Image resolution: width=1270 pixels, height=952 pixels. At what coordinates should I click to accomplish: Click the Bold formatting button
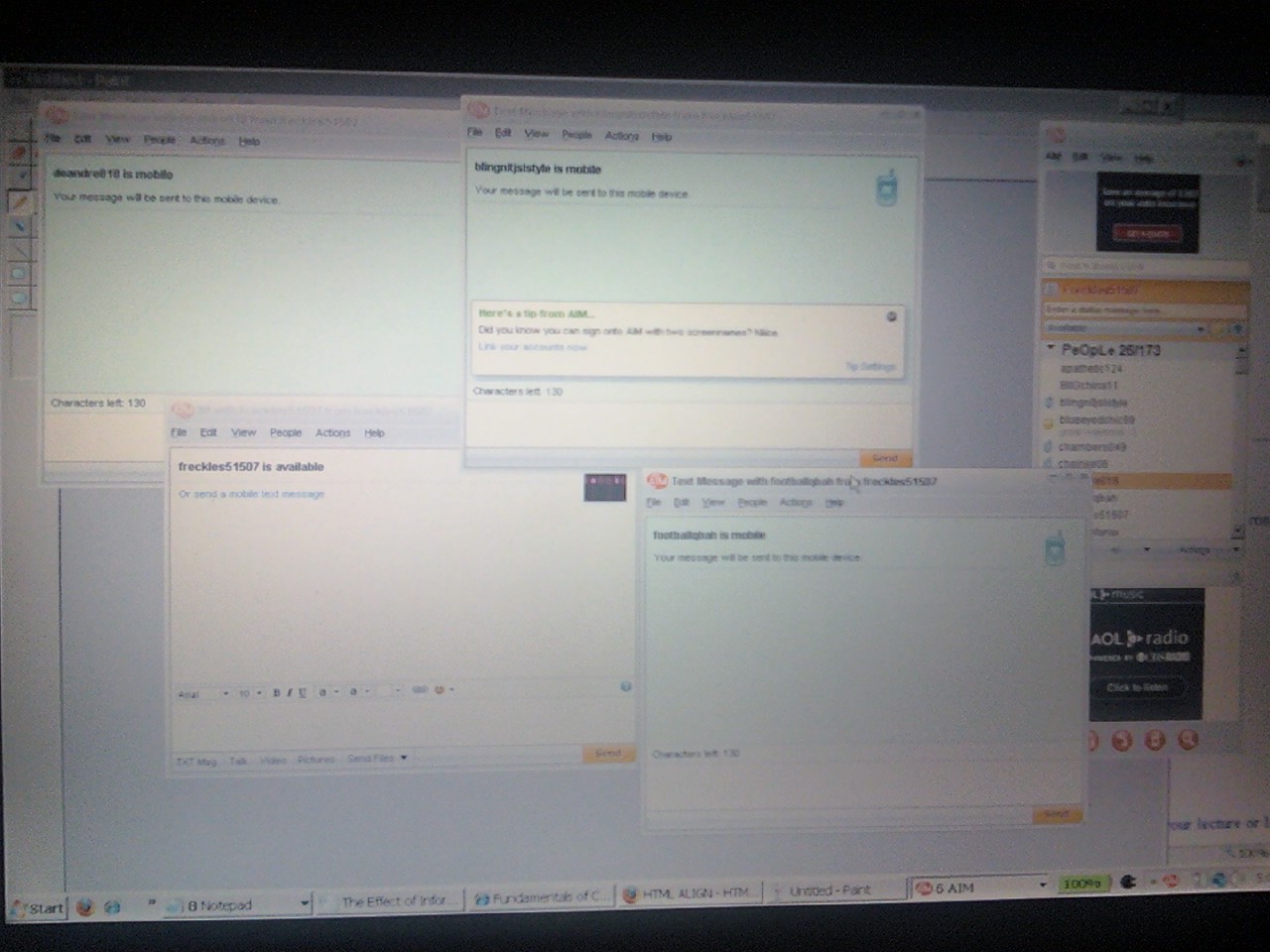pos(276,692)
